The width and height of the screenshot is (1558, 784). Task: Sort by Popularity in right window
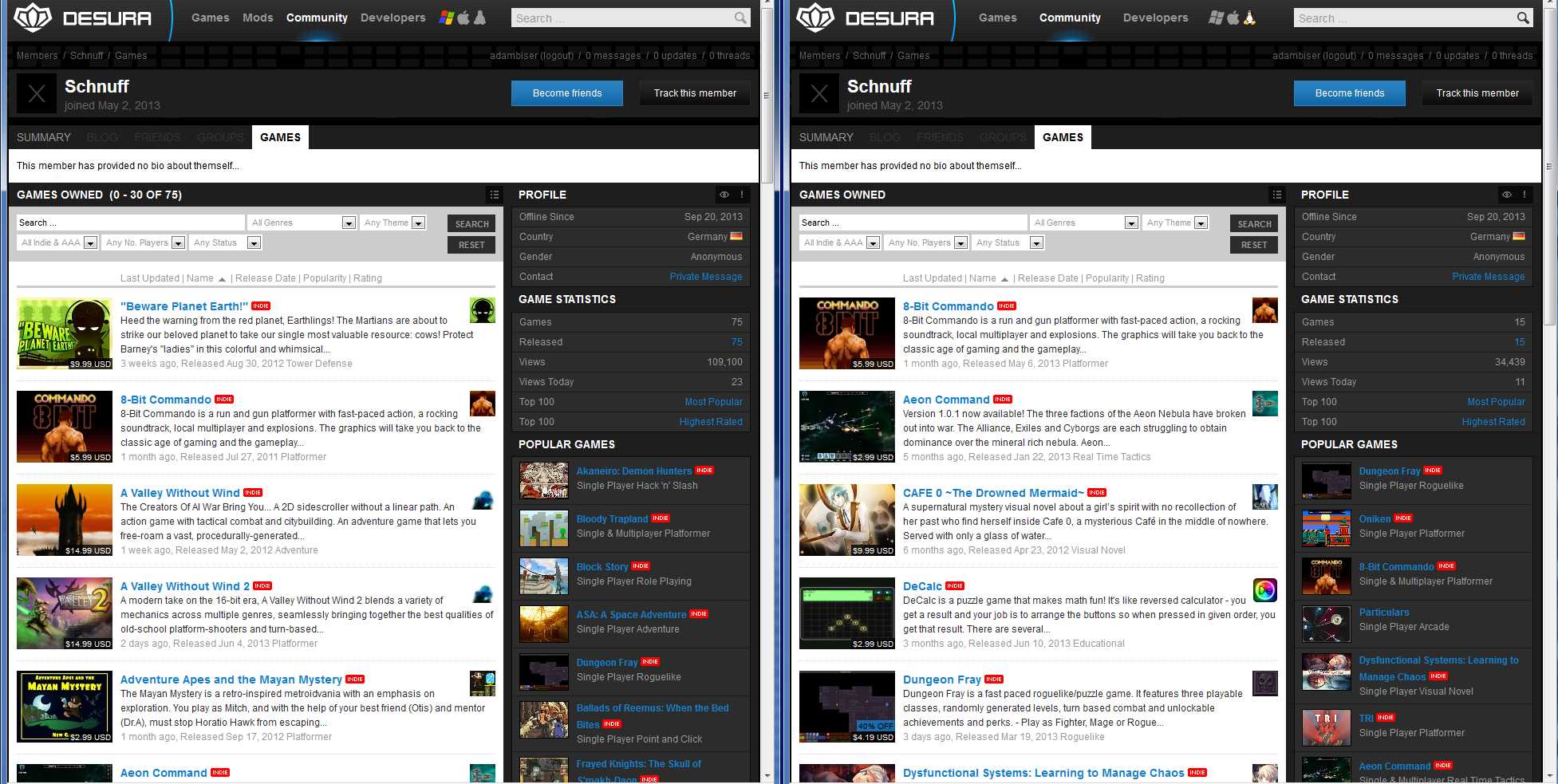point(1107,278)
